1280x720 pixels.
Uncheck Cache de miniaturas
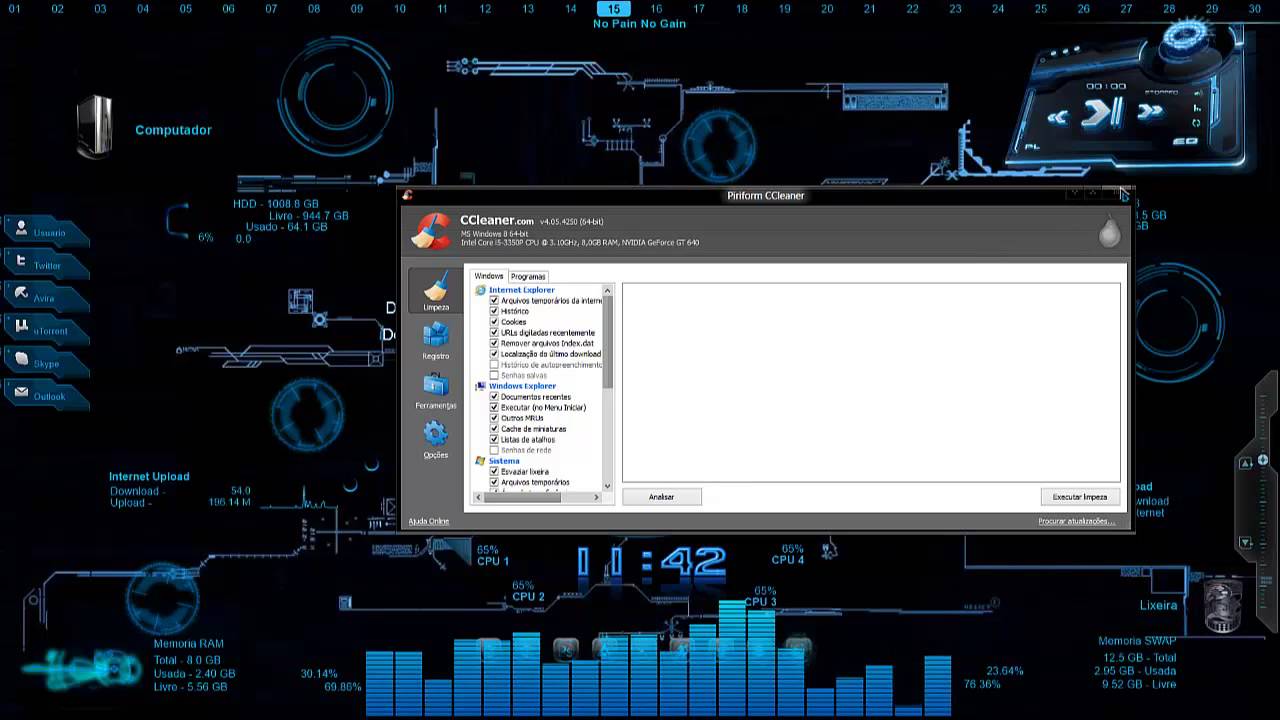click(494, 429)
